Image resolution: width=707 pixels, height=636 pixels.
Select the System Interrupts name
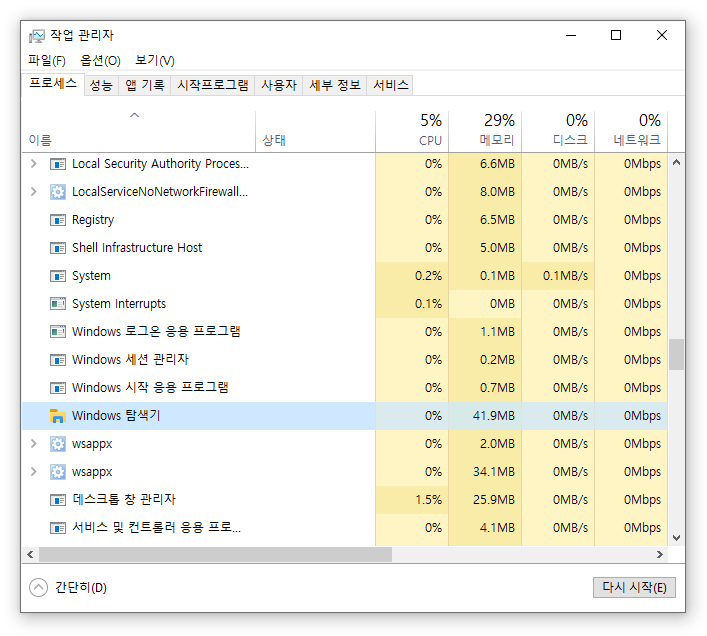click(119, 304)
